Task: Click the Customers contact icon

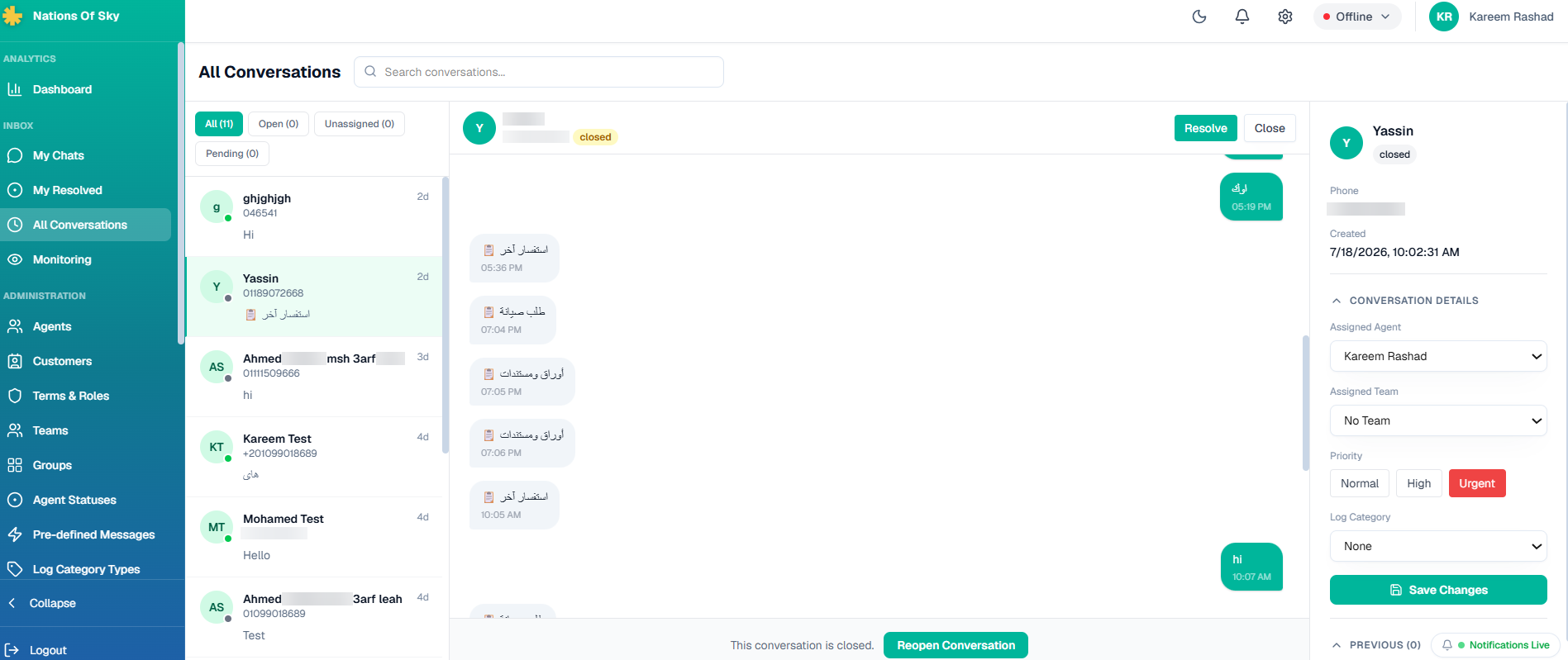Action: 14,361
